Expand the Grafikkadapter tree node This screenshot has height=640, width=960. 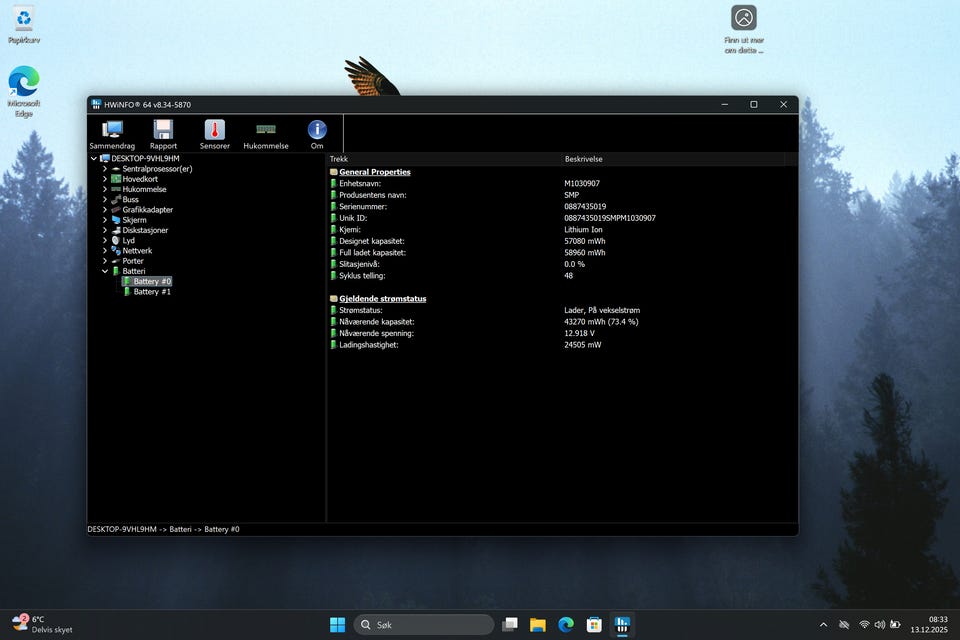(x=104, y=210)
